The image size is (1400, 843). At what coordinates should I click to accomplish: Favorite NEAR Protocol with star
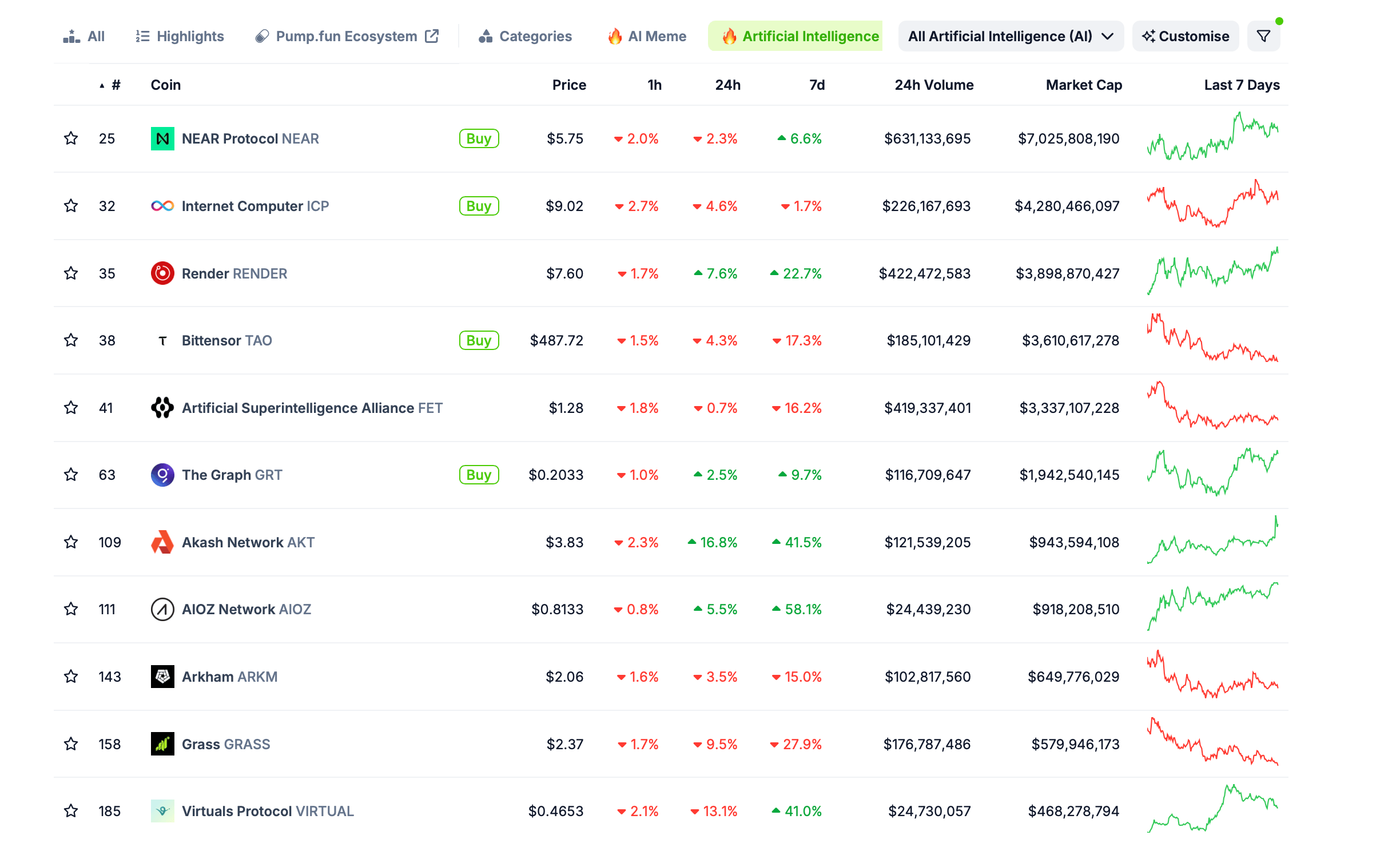point(71,138)
